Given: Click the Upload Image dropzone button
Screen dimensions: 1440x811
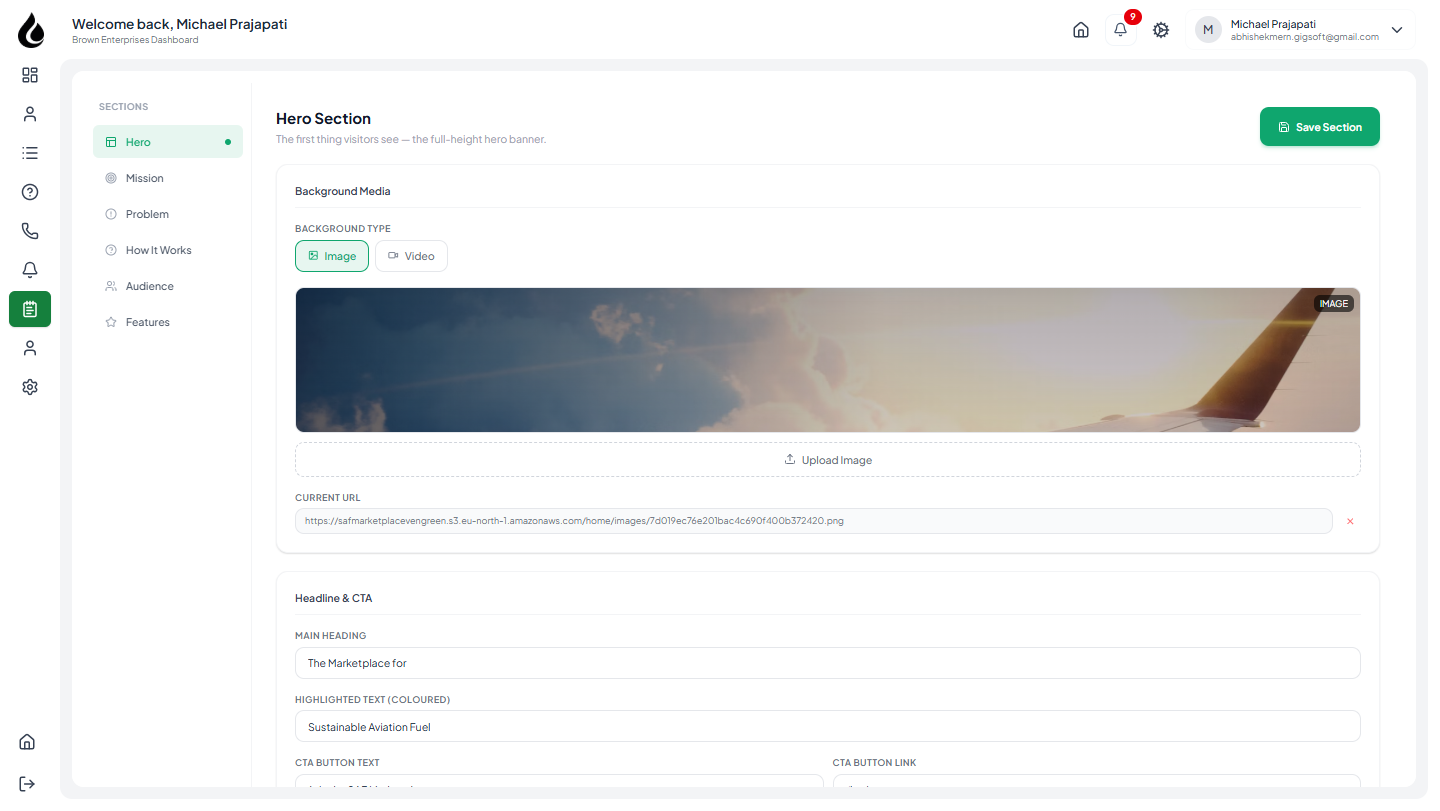Looking at the screenshot, I should point(828,460).
